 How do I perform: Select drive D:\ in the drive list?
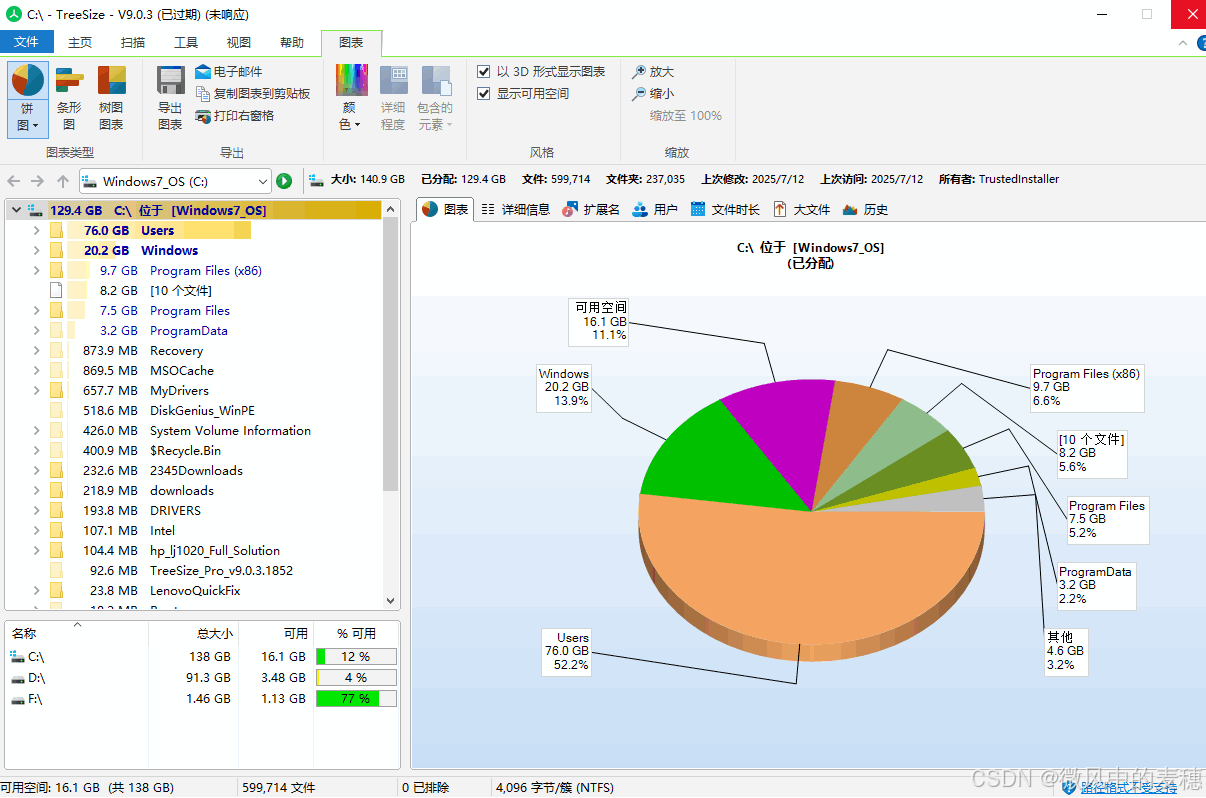tap(203, 678)
